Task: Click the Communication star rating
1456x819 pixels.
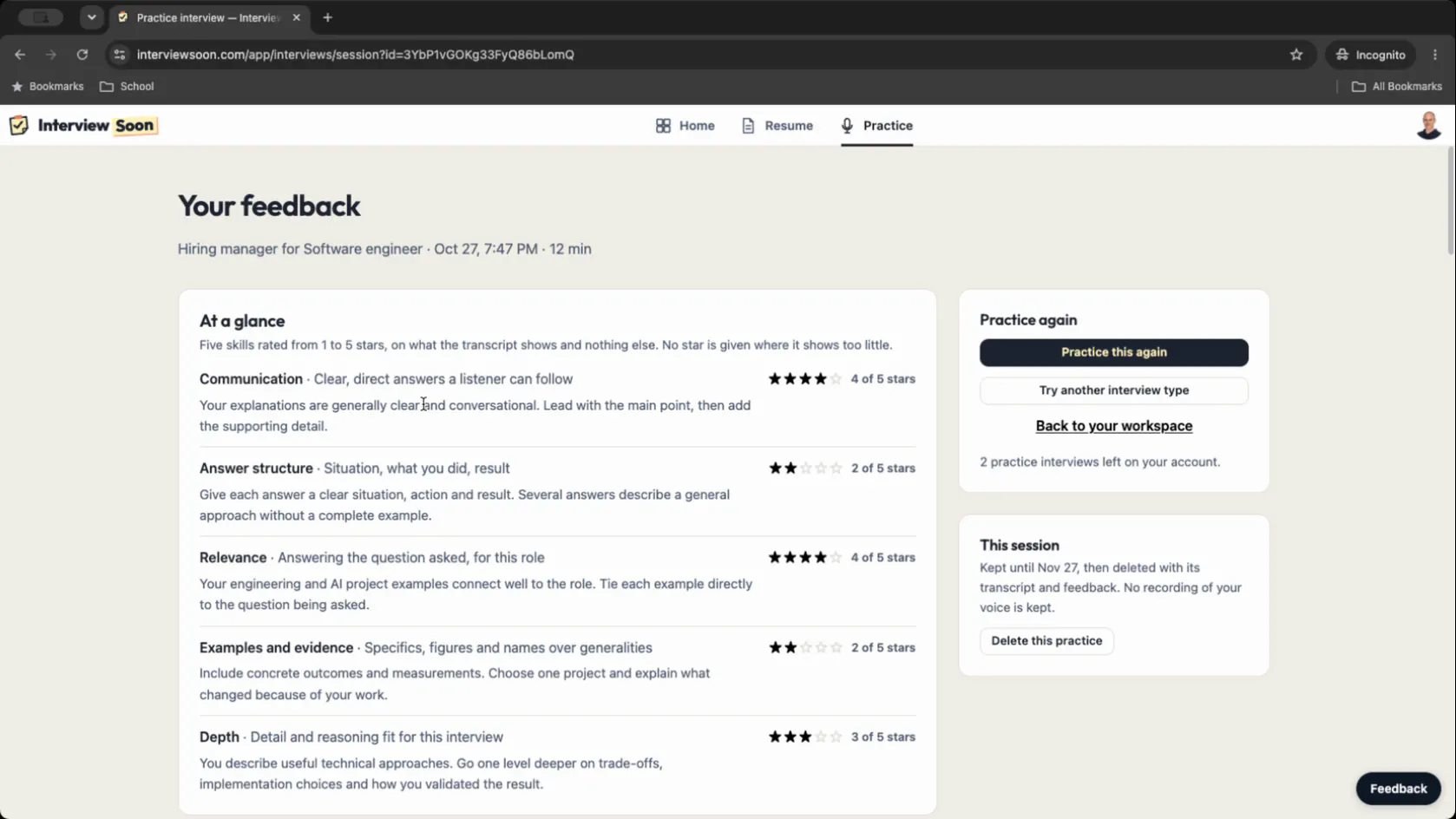Action: point(805,379)
